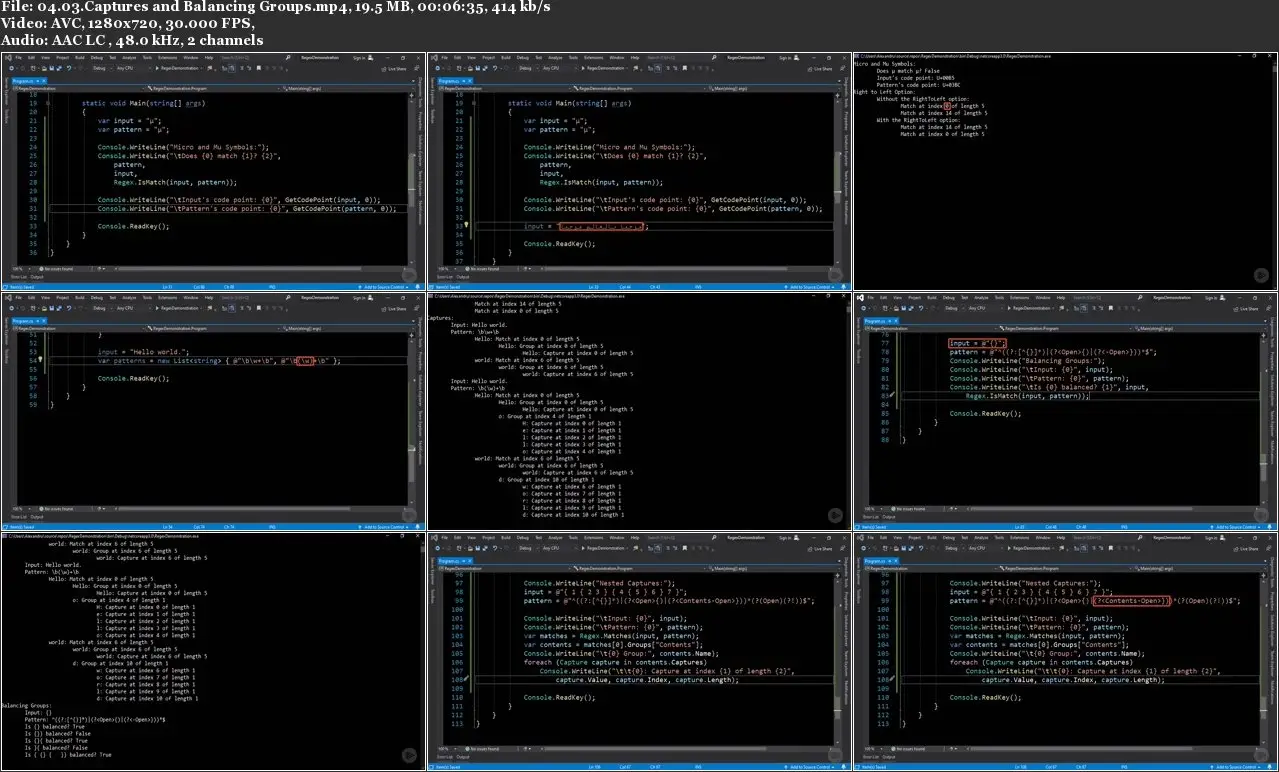This screenshot has width=1279, height=772.
Task: Open Debug configuration dropdown in top-left thumbnail
Action: 100,69
